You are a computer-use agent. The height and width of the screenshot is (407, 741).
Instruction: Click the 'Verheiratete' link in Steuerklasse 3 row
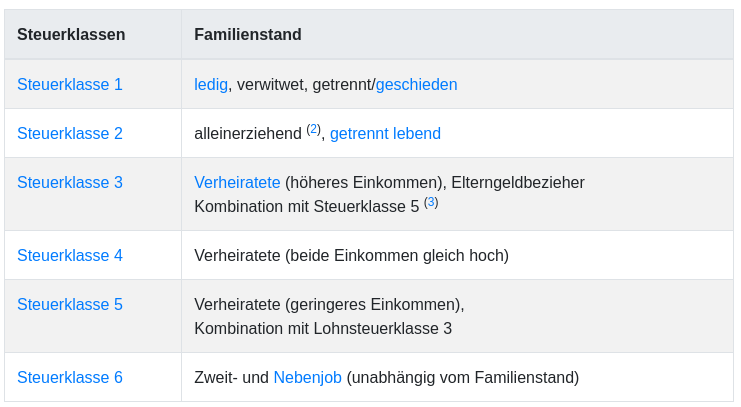pos(237,182)
